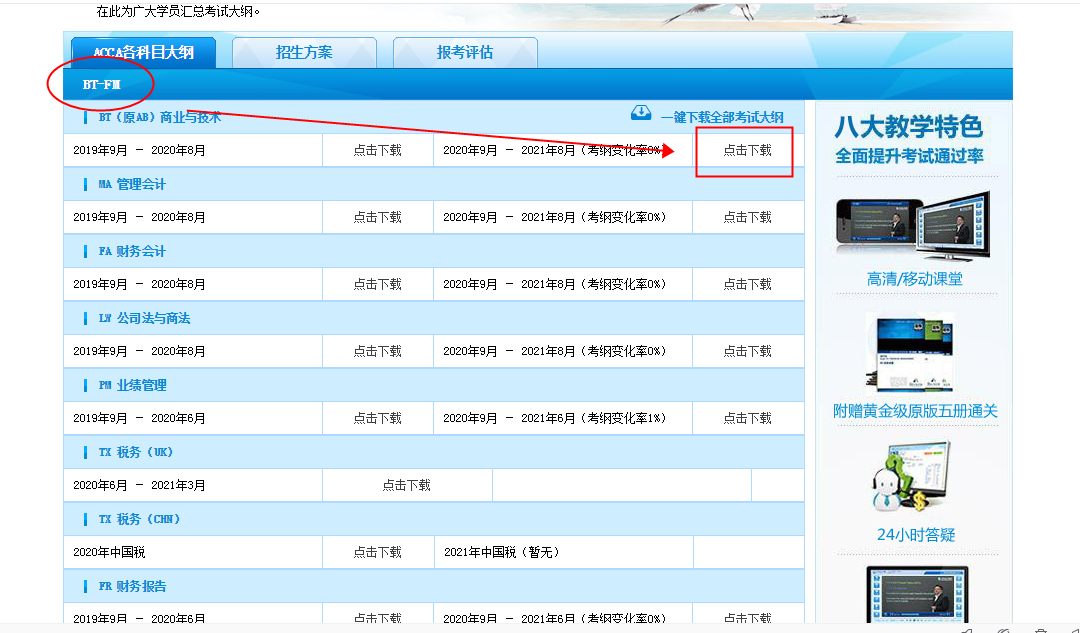This screenshot has height=633, width=1080.
Task: Download FA 财务会计 2020–2021 syllabus
Action: [x=747, y=284]
